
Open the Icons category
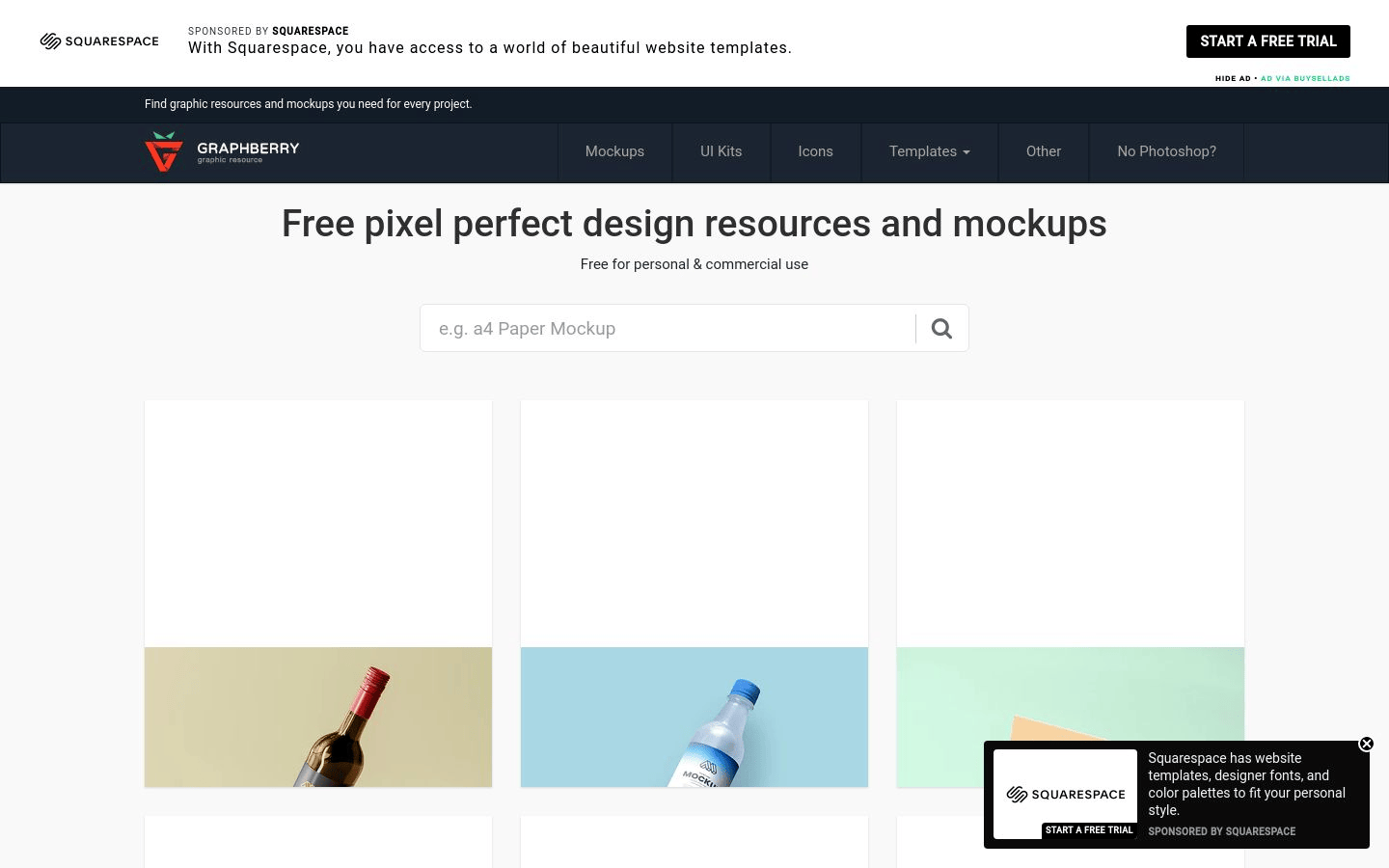[815, 151]
